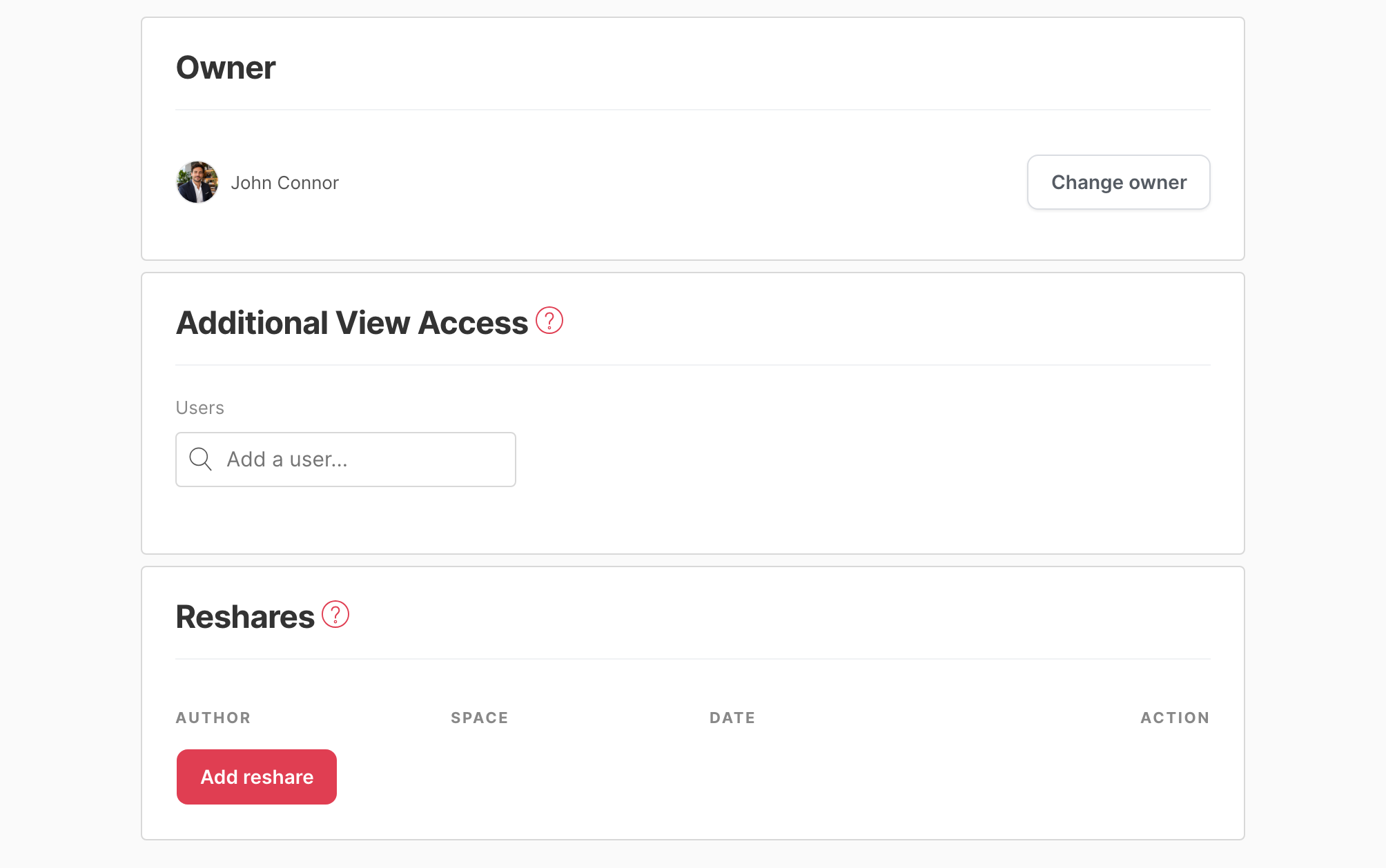The image size is (1386, 868).
Task: Click the search magnifier in user field
Action: click(201, 460)
